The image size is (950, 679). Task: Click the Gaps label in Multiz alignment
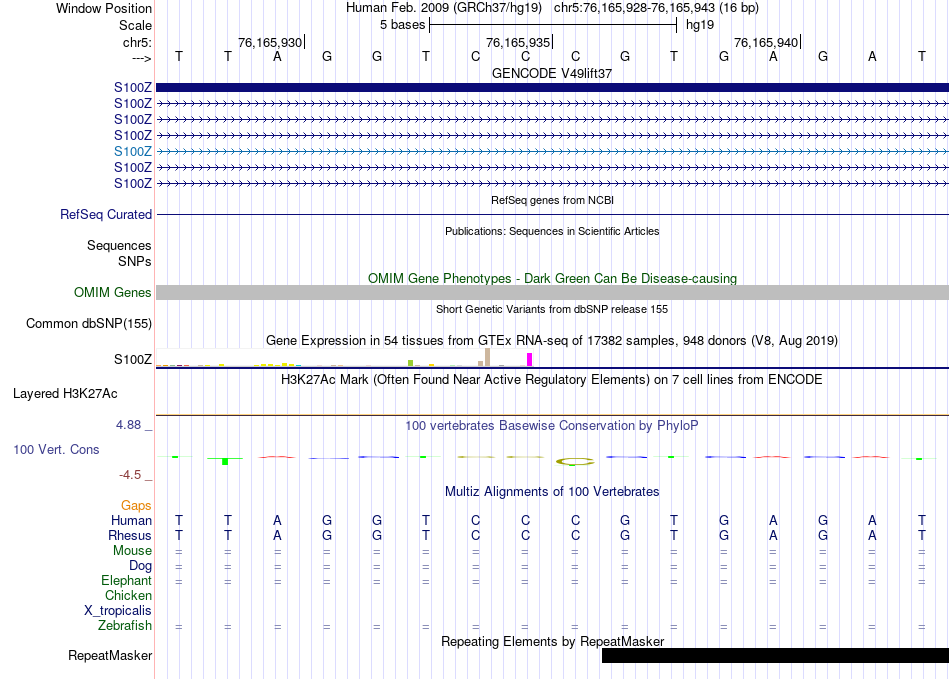point(136,505)
